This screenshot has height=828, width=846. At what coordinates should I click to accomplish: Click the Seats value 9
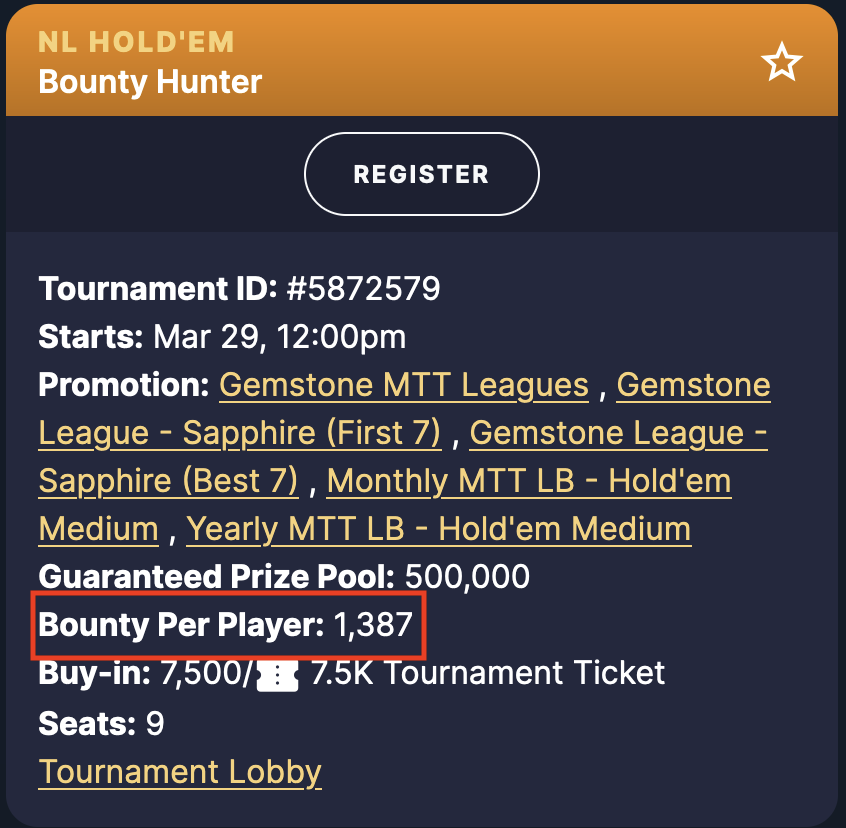point(155,723)
